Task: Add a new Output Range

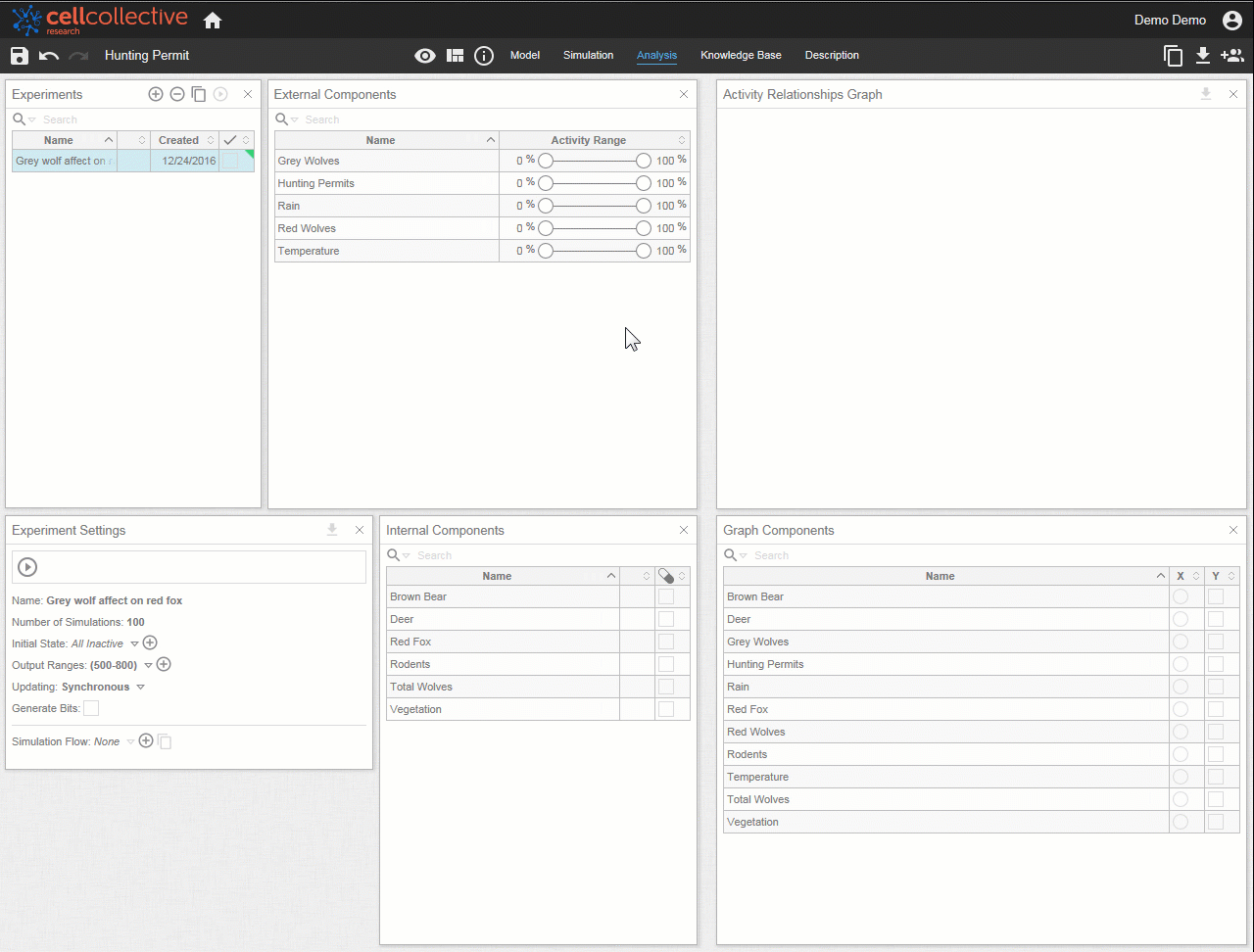Action: 164,664
